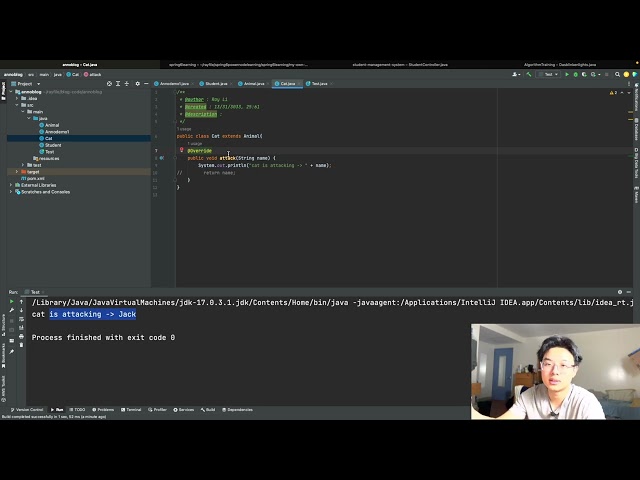Screen dimensions: 640x480
Task: Run with Coverage from top toolbar
Action: 584,74
